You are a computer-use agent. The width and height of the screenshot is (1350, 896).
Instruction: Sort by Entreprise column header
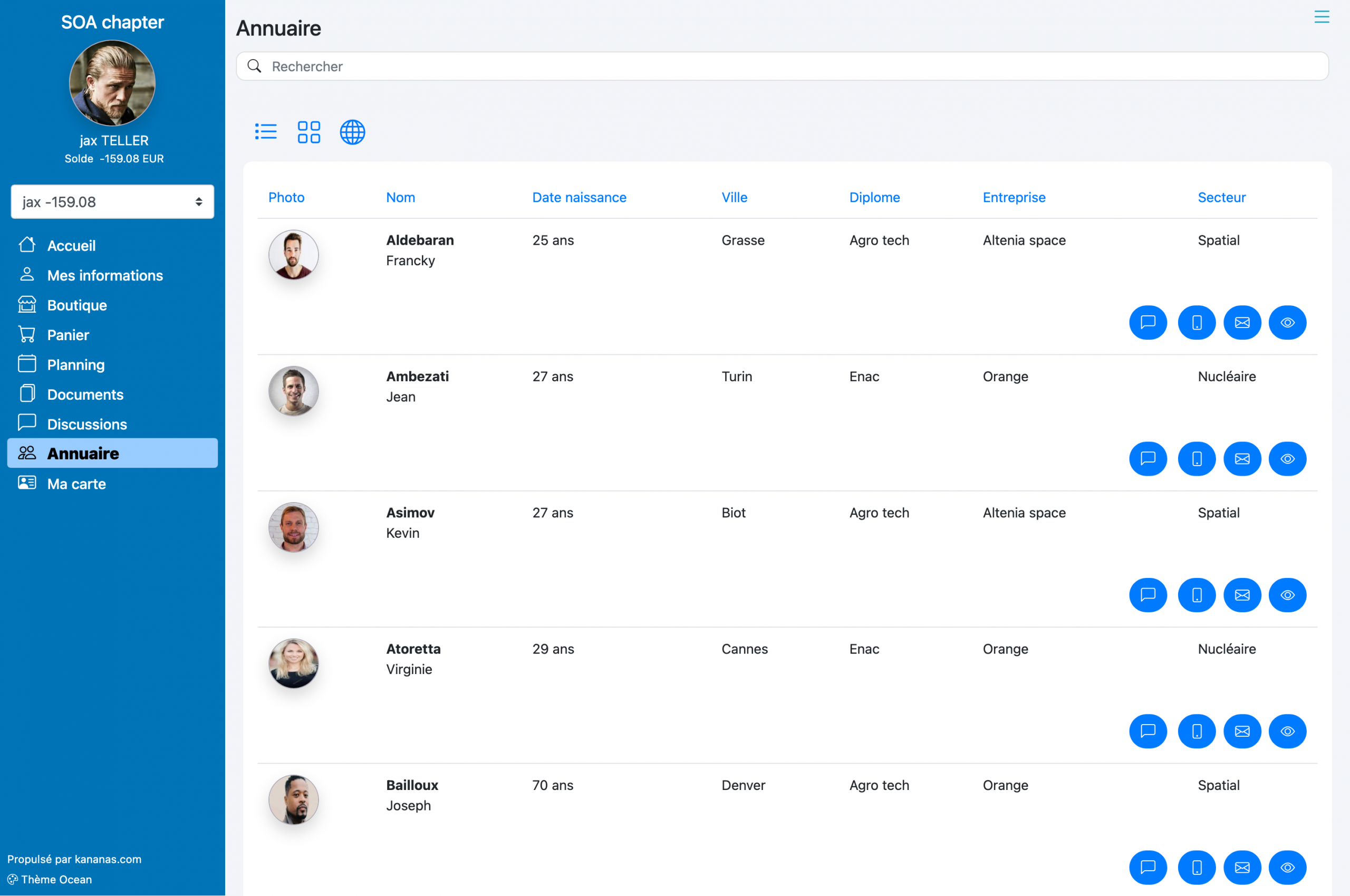click(x=1014, y=197)
